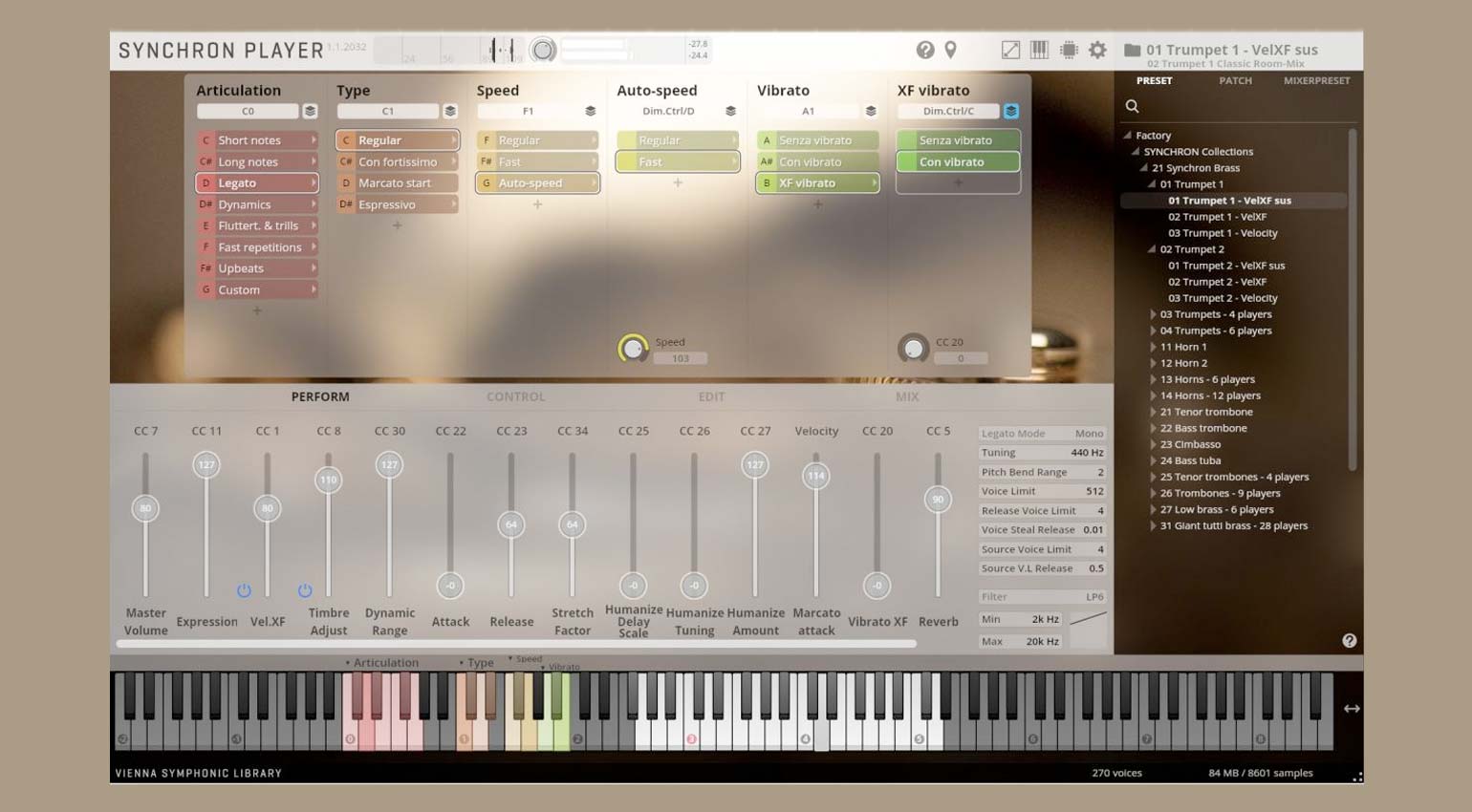Collapse 21 Synchron Brass node
Image resolution: width=1472 pixels, height=812 pixels.
pos(1143,168)
